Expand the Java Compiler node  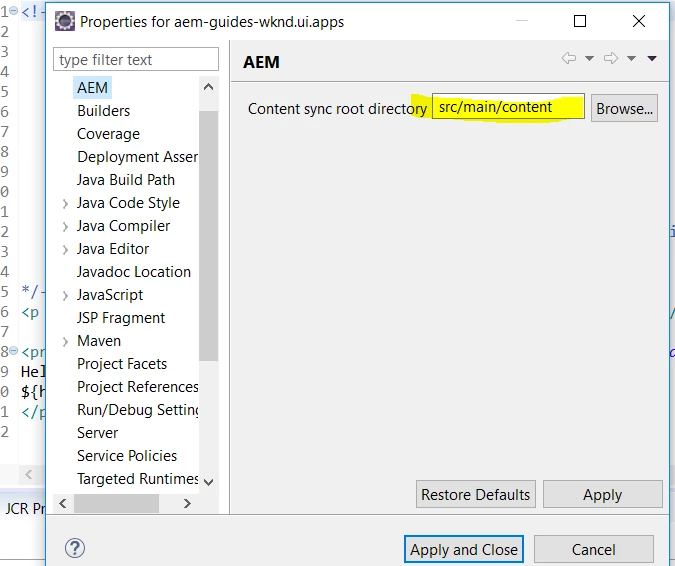(x=65, y=226)
